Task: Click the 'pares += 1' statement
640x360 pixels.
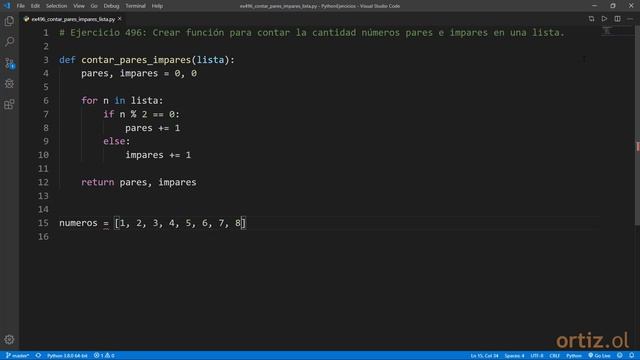Action: click(153, 128)
